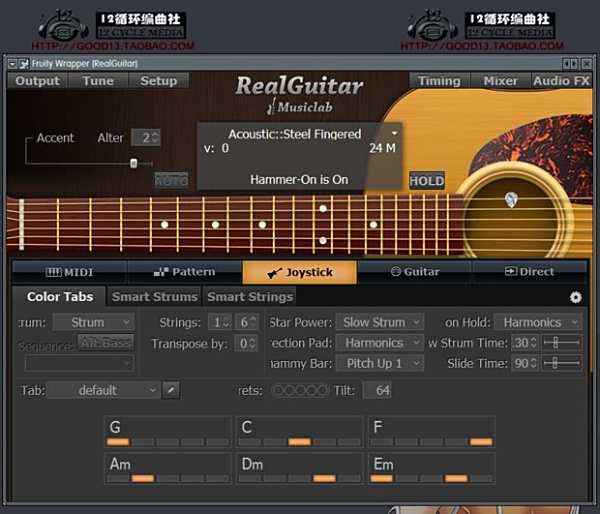Open Whammy Bar Pitch Up 1 dropdown

[x=380, y=363]
